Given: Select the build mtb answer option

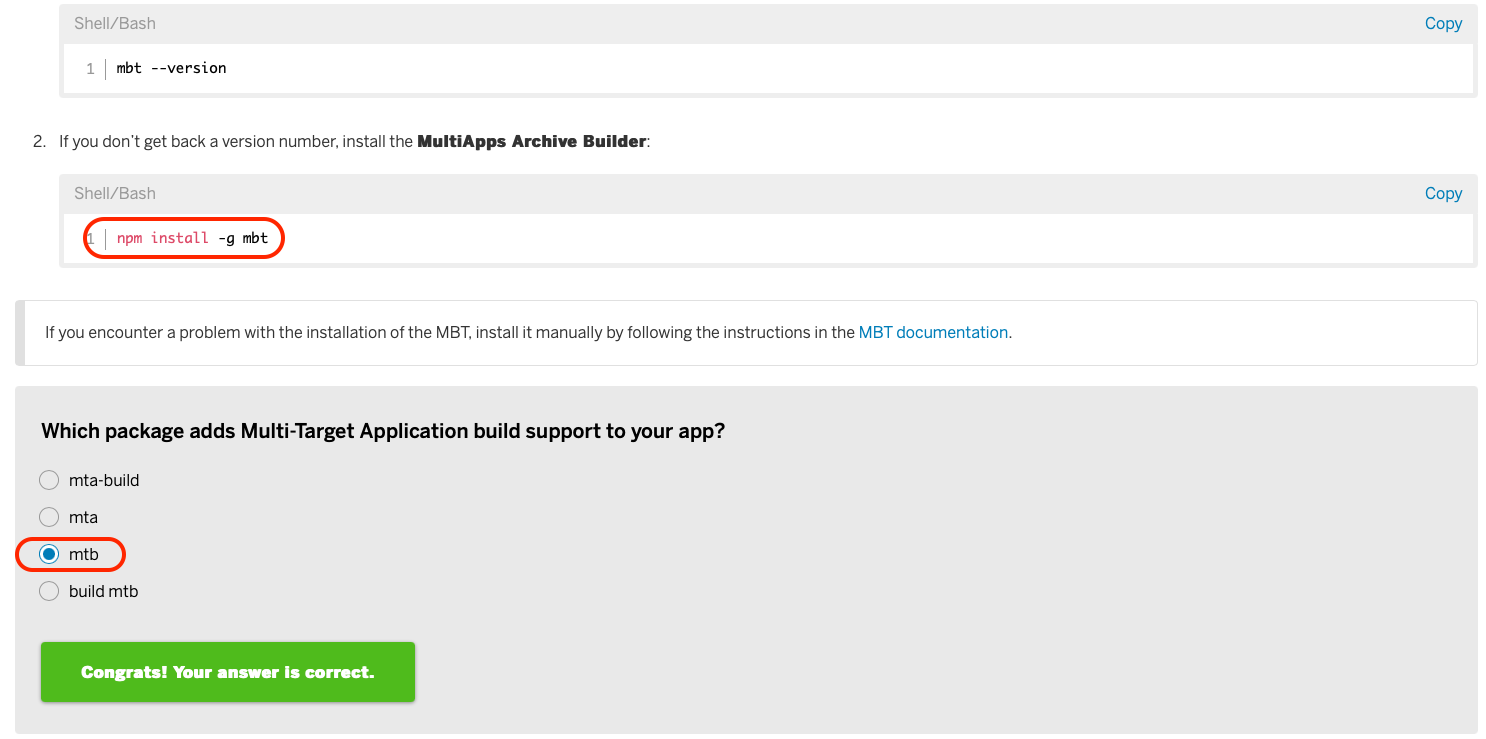Looking at the screenshot, I should (x=49, y=591).
